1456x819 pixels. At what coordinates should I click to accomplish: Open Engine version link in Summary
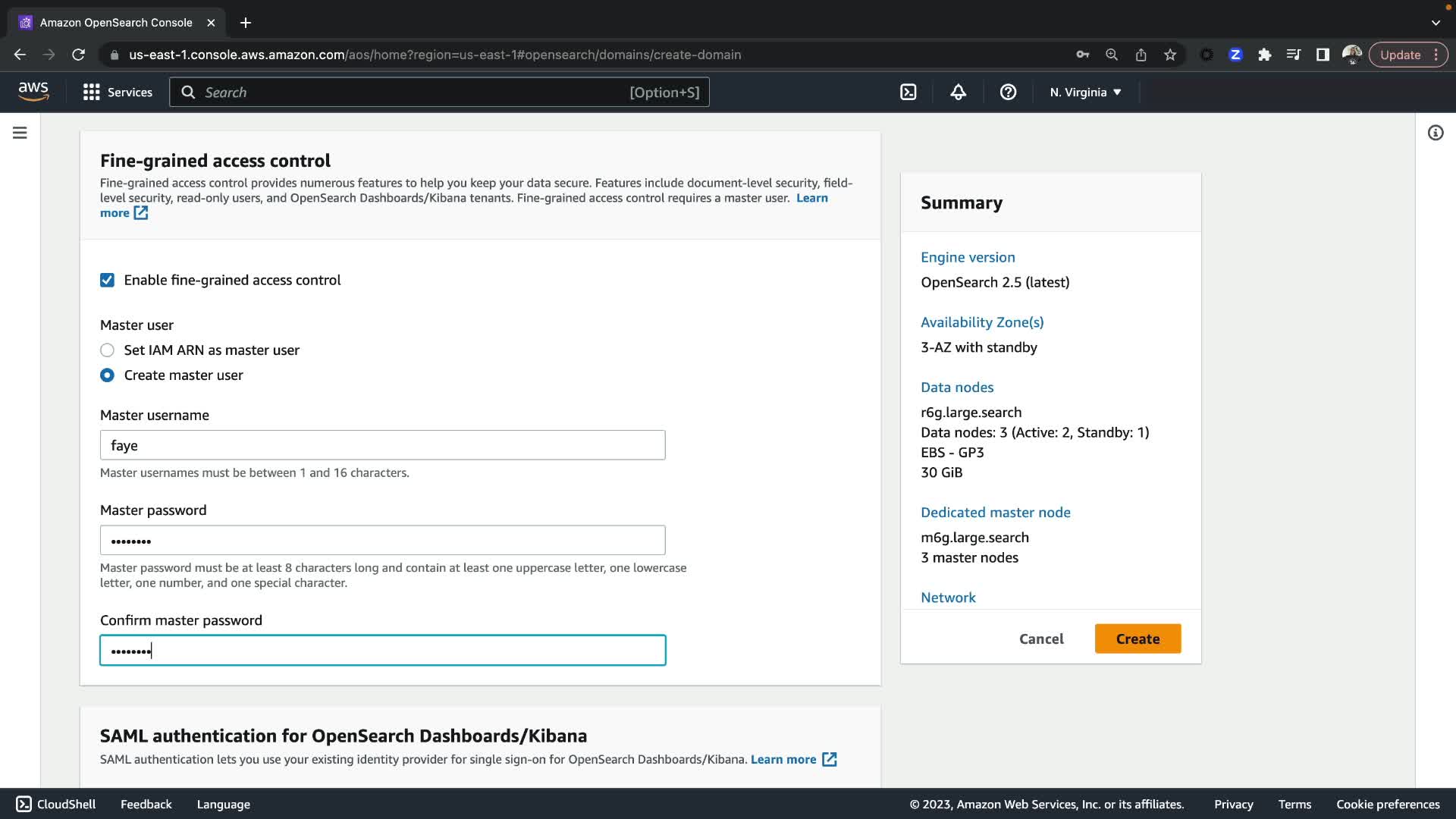tap(968, 257)
